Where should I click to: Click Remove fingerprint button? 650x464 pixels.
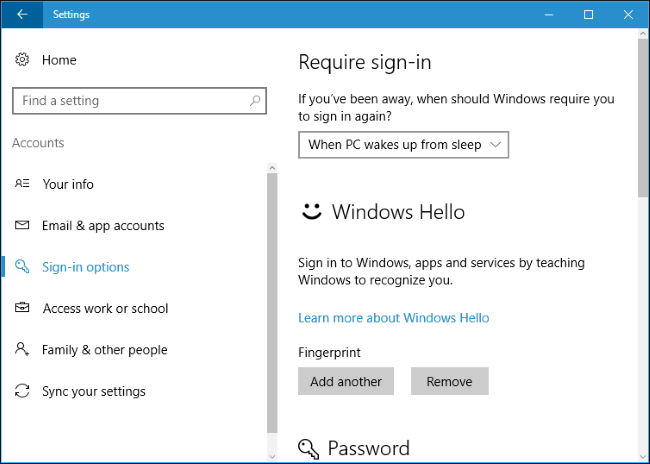[449, 381]
